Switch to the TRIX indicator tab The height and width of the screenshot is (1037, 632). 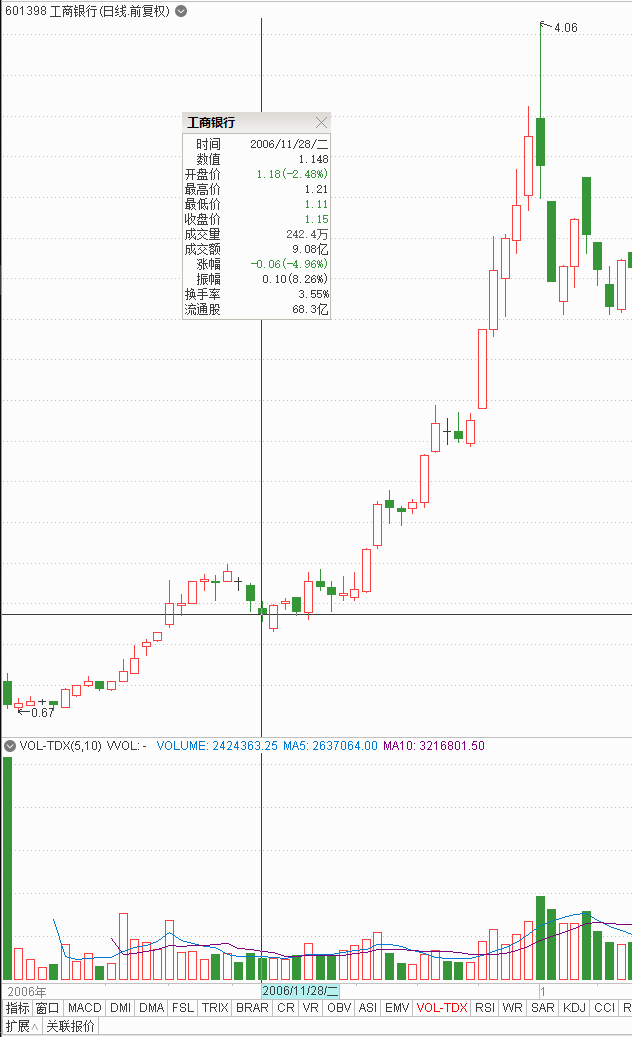point(214,1008)
